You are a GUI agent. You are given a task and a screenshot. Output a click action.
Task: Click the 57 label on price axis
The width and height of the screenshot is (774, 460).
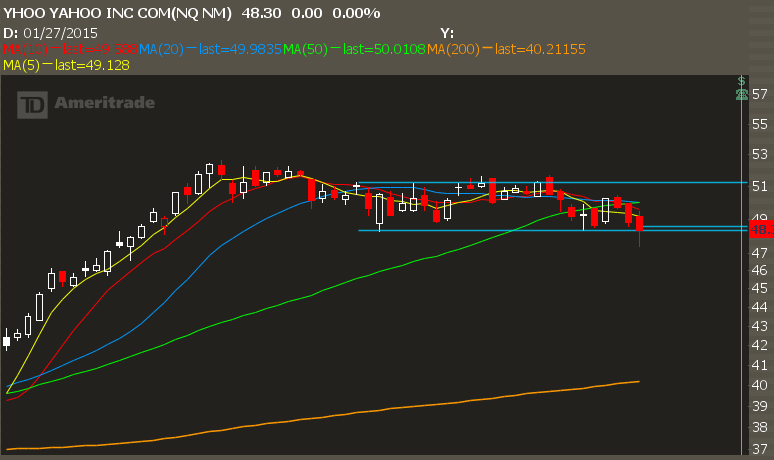coord(760,94)
